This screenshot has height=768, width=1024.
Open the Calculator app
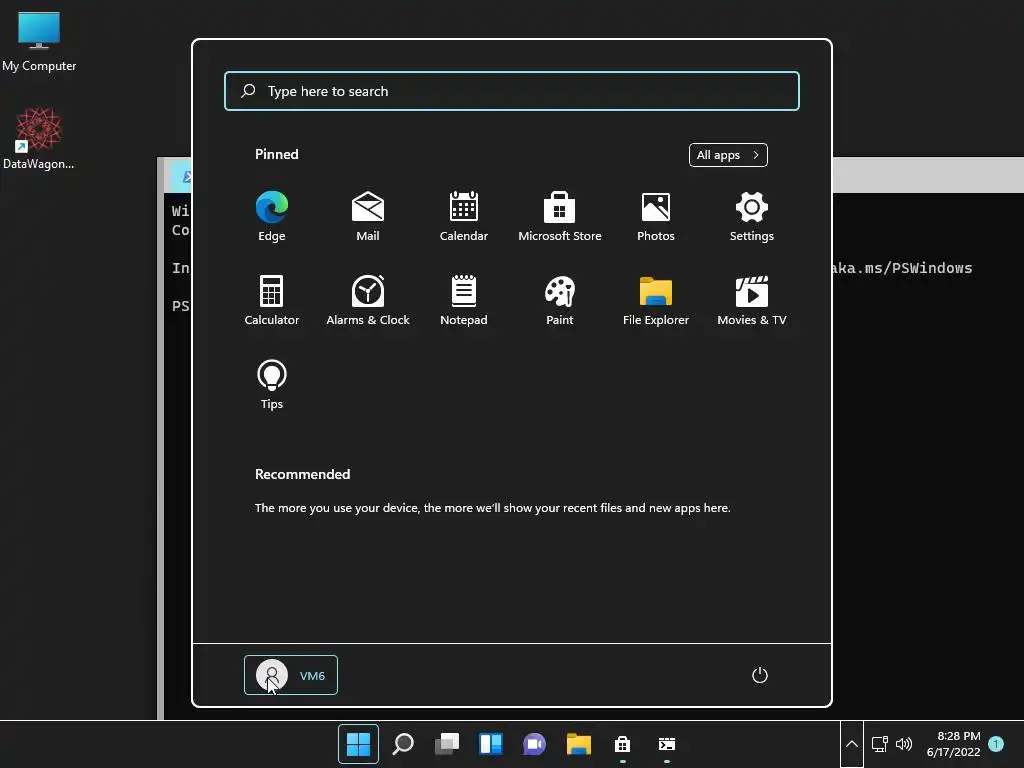click(272, 300)
